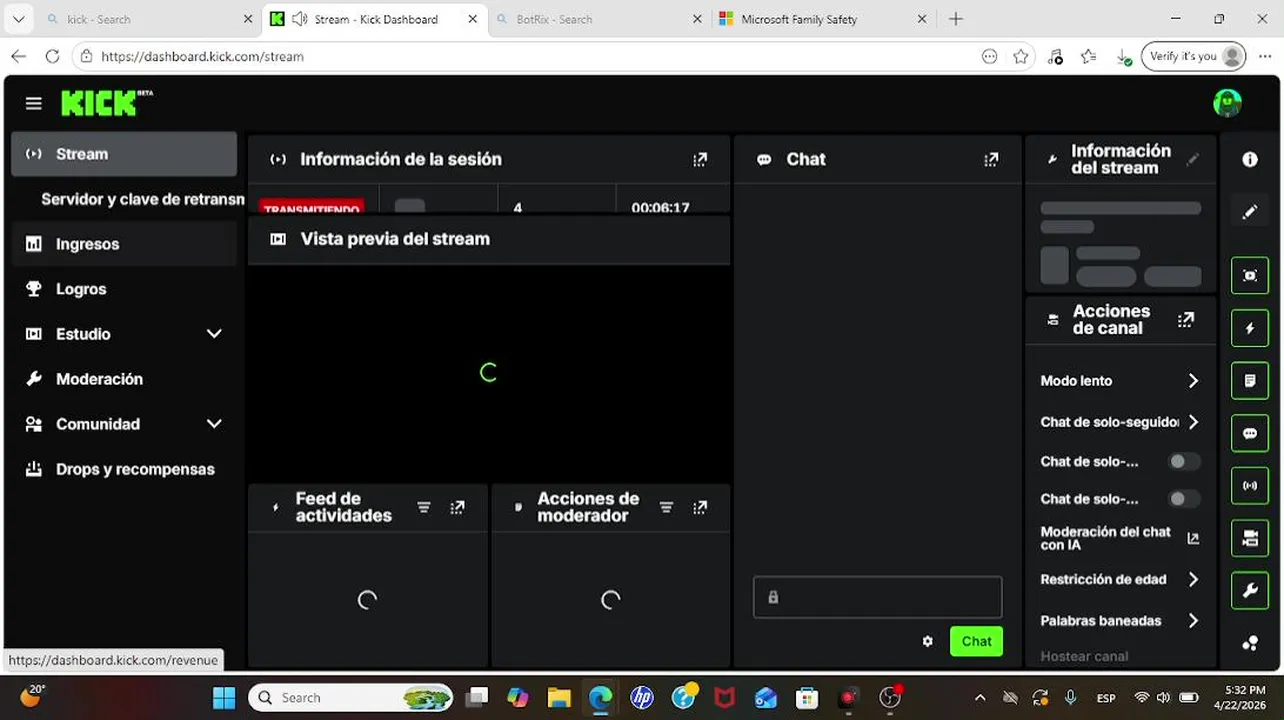This screenshot has width=1284, height=720.
Task: Toggle broadcast session info widget in right toolbar
Action: pyautogui.click(x=1250, y=486)
